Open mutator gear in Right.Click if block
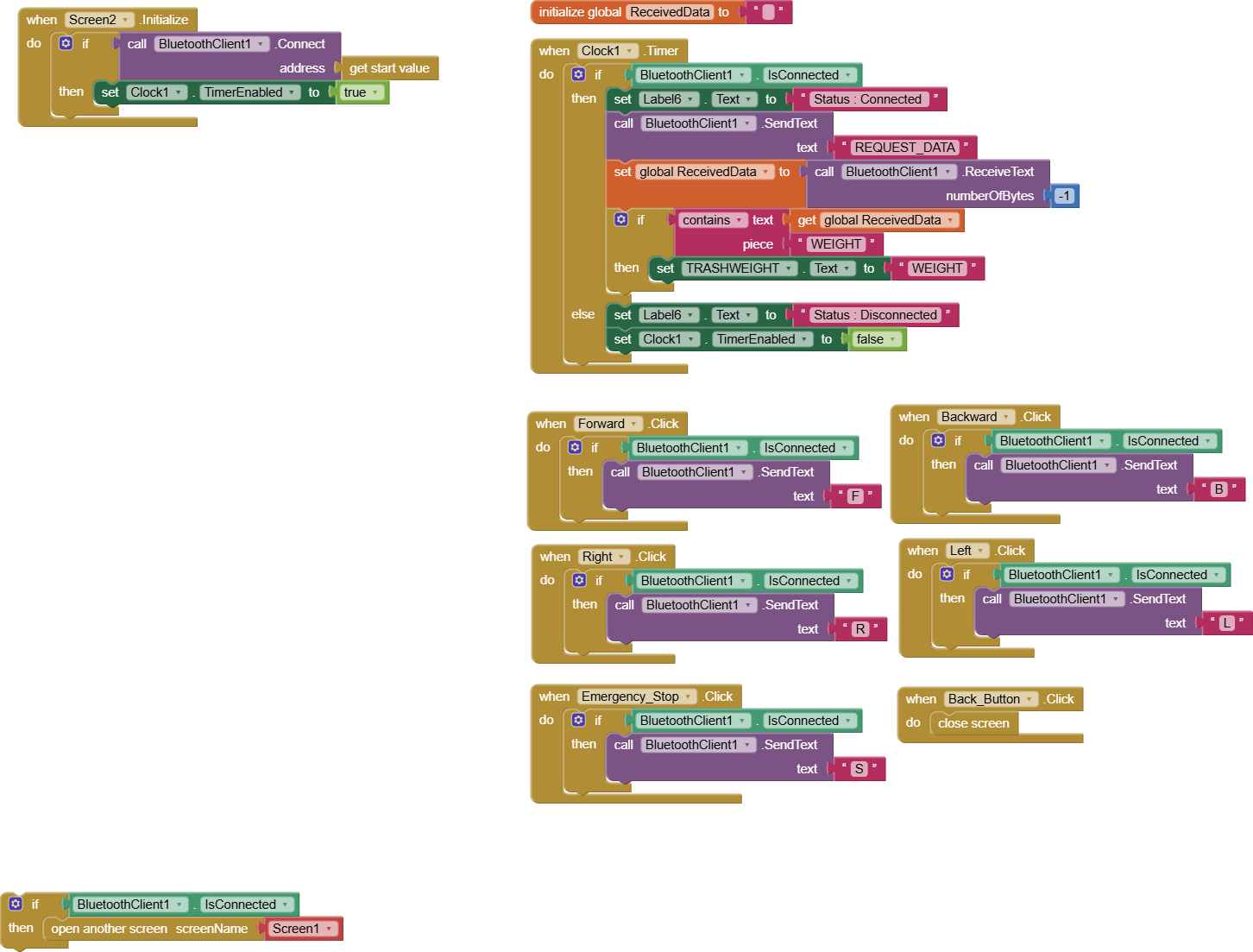The width and height of the screenshot is (1253, 952). click(580, 580)
